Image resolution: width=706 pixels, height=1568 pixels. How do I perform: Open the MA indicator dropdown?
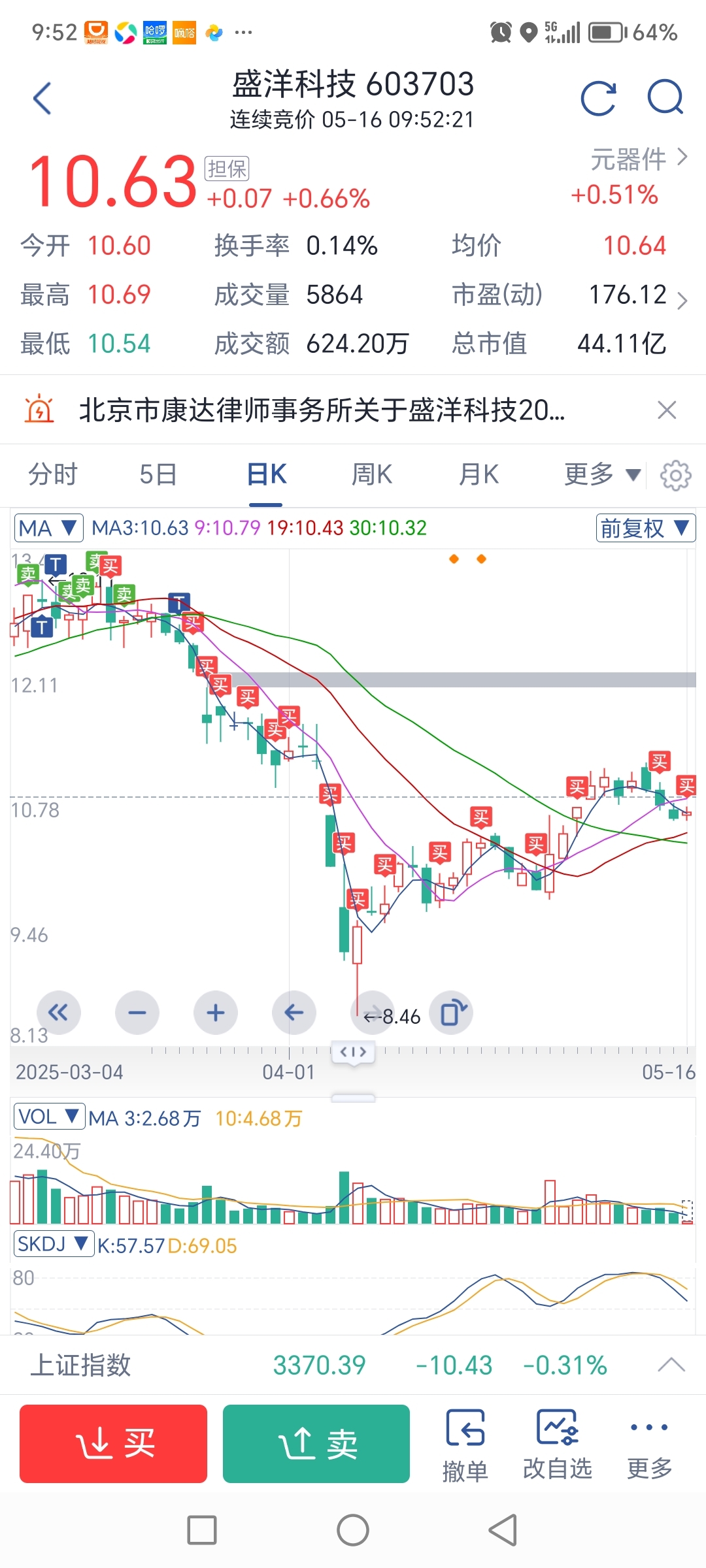pyautogui.click(x=49, y=528)
